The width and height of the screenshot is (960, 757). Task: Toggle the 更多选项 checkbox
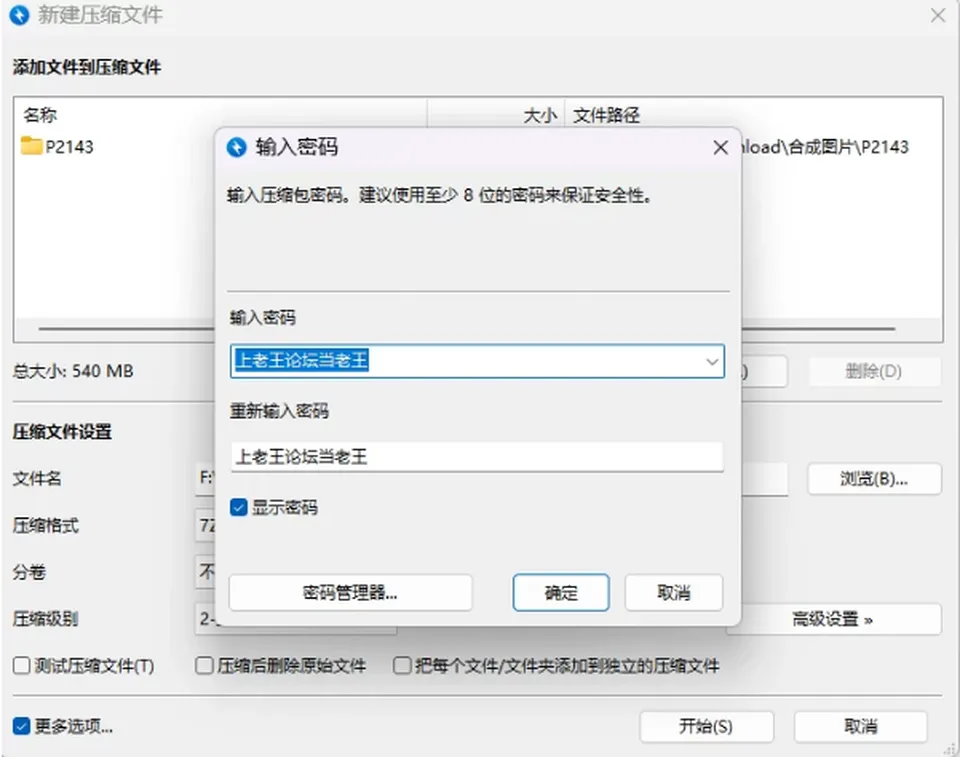pyautogui.click(x=21, y=726)
